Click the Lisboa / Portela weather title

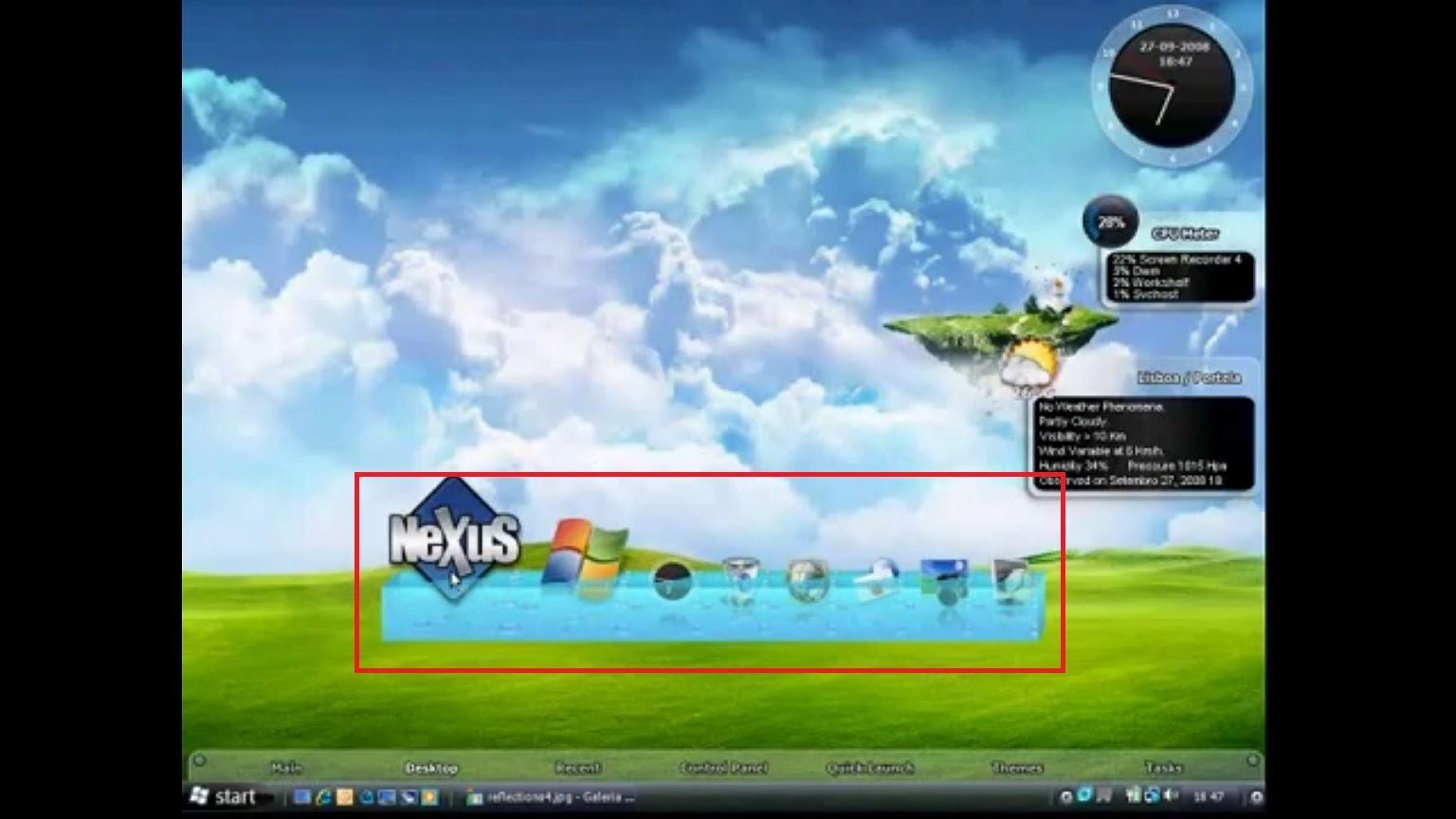click(x=1190, y=377)
